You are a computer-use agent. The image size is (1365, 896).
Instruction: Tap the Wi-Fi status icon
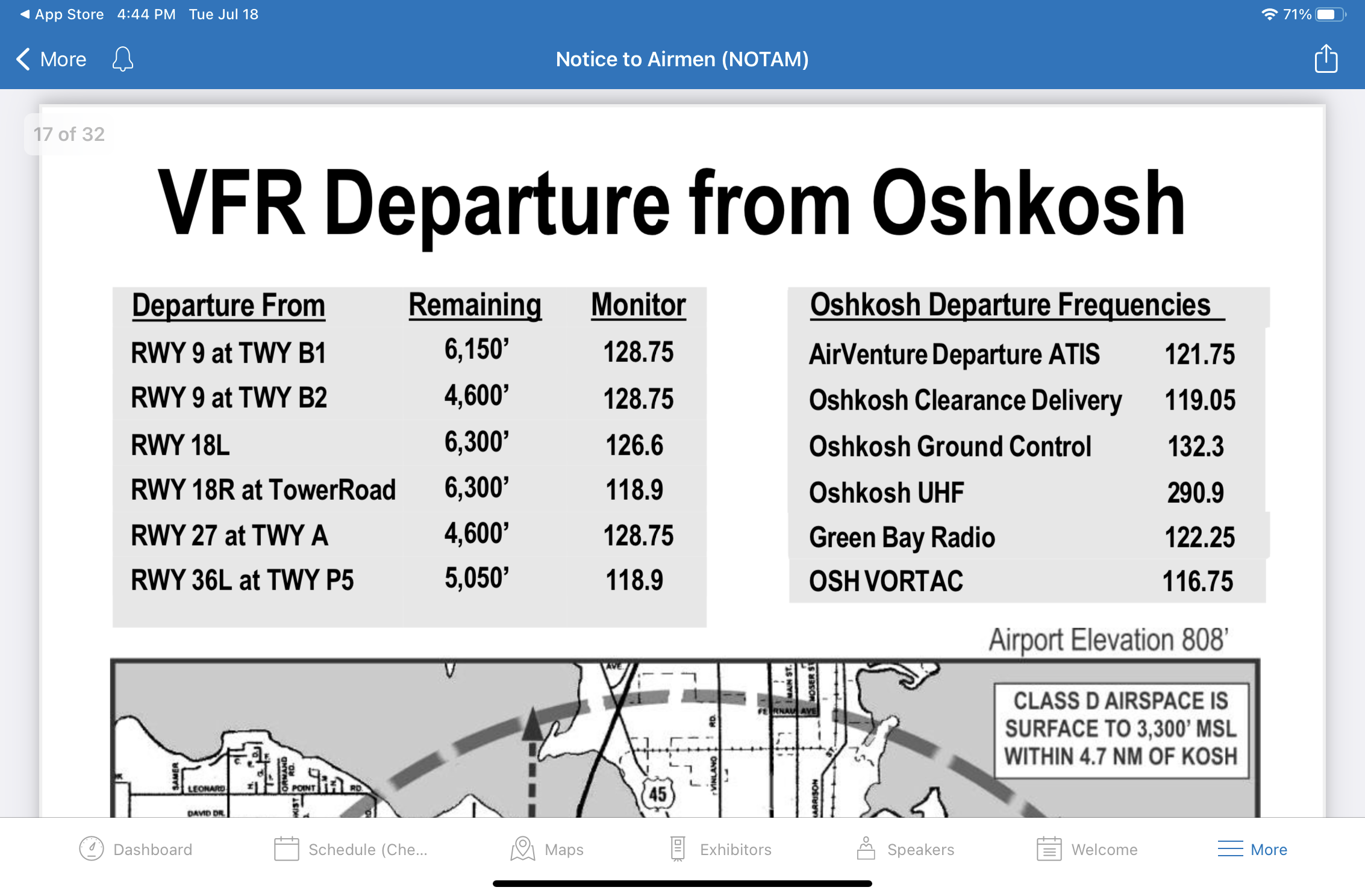pos(1269,14)
